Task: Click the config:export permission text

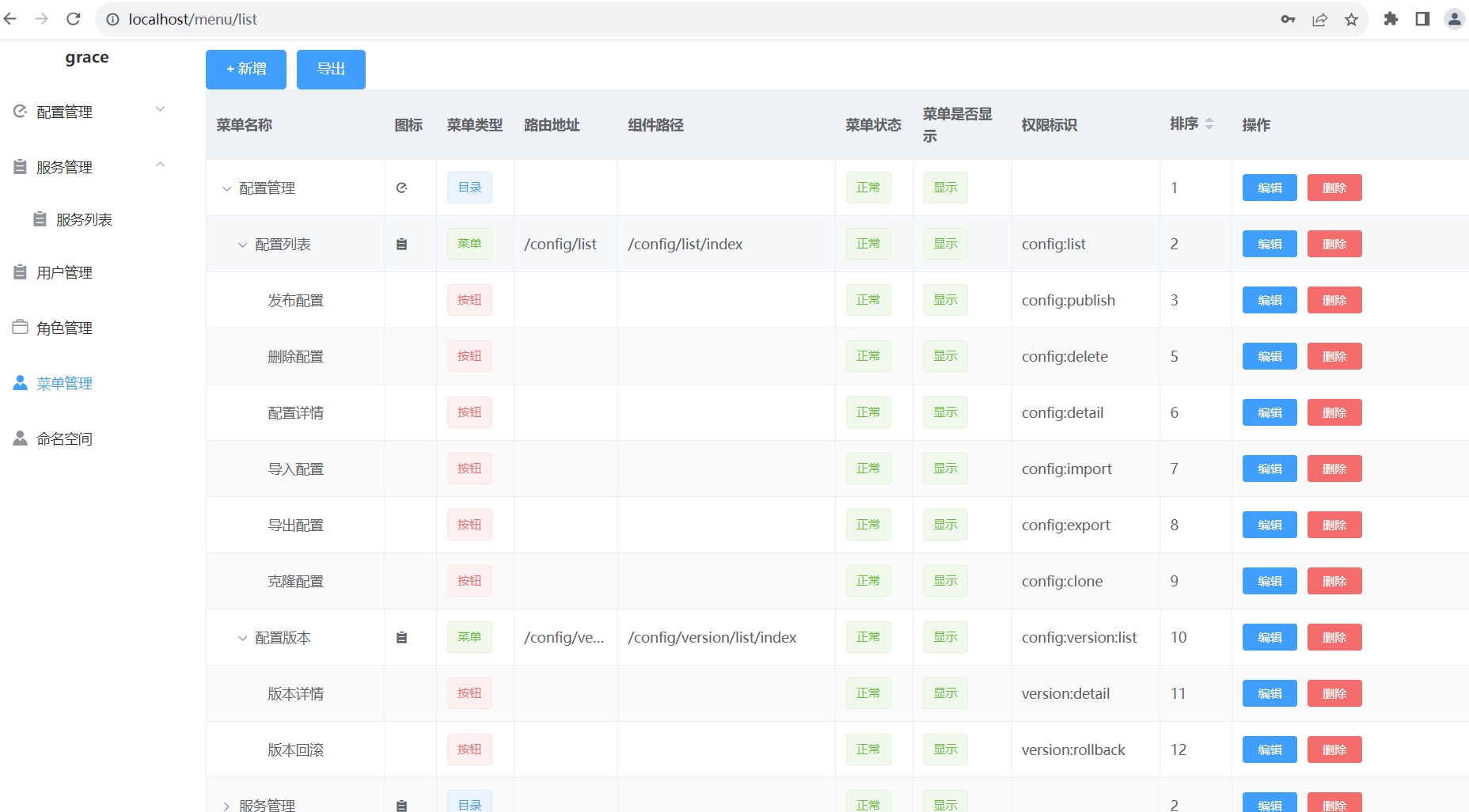Action: tap(1066, 526)
